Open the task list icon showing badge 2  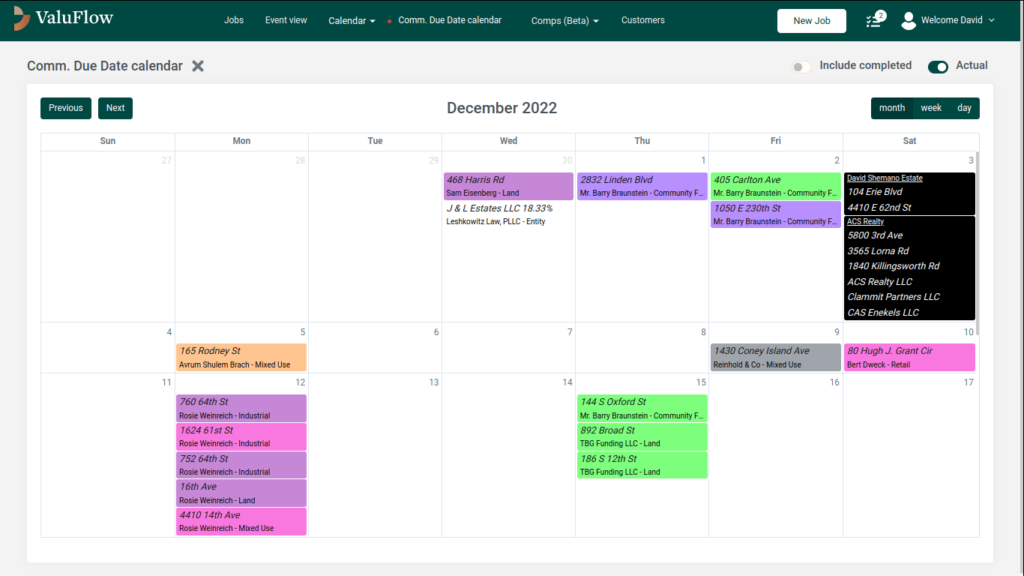tap(873, 20)
